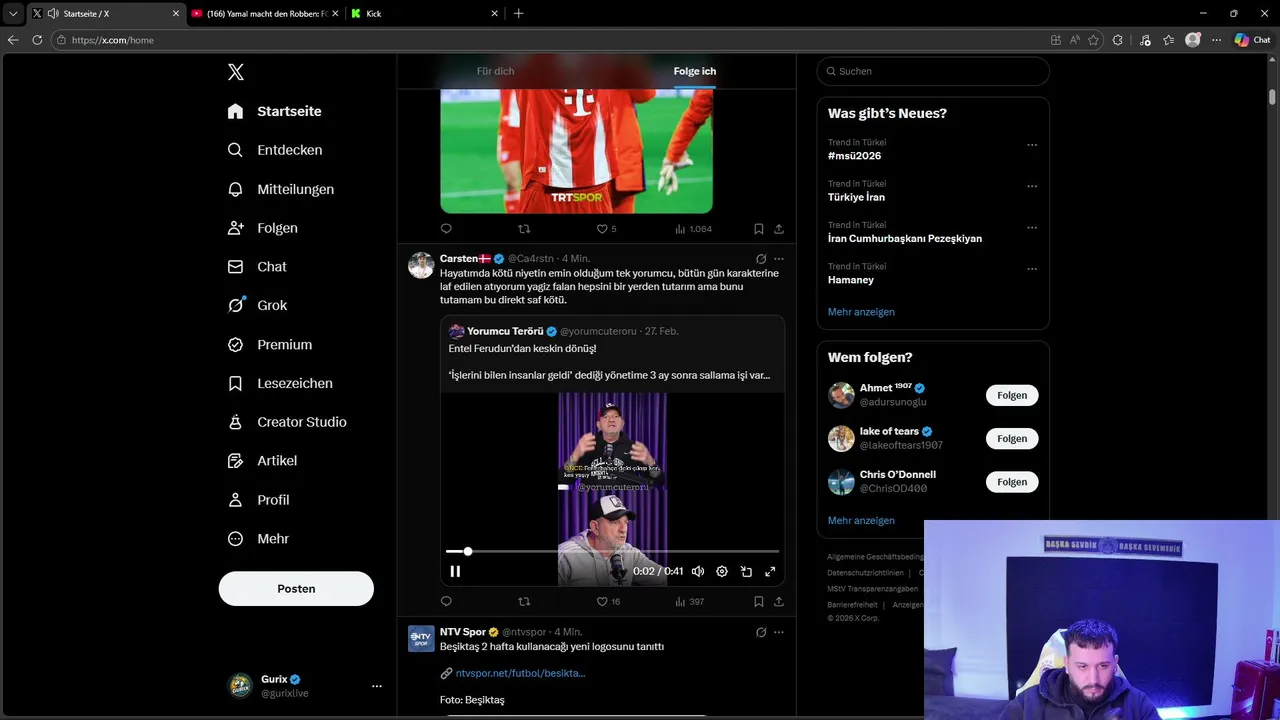Open a new browser tab
This screenshot has width=1280, height=720.
pyautogui.click(x=518, y=14)
